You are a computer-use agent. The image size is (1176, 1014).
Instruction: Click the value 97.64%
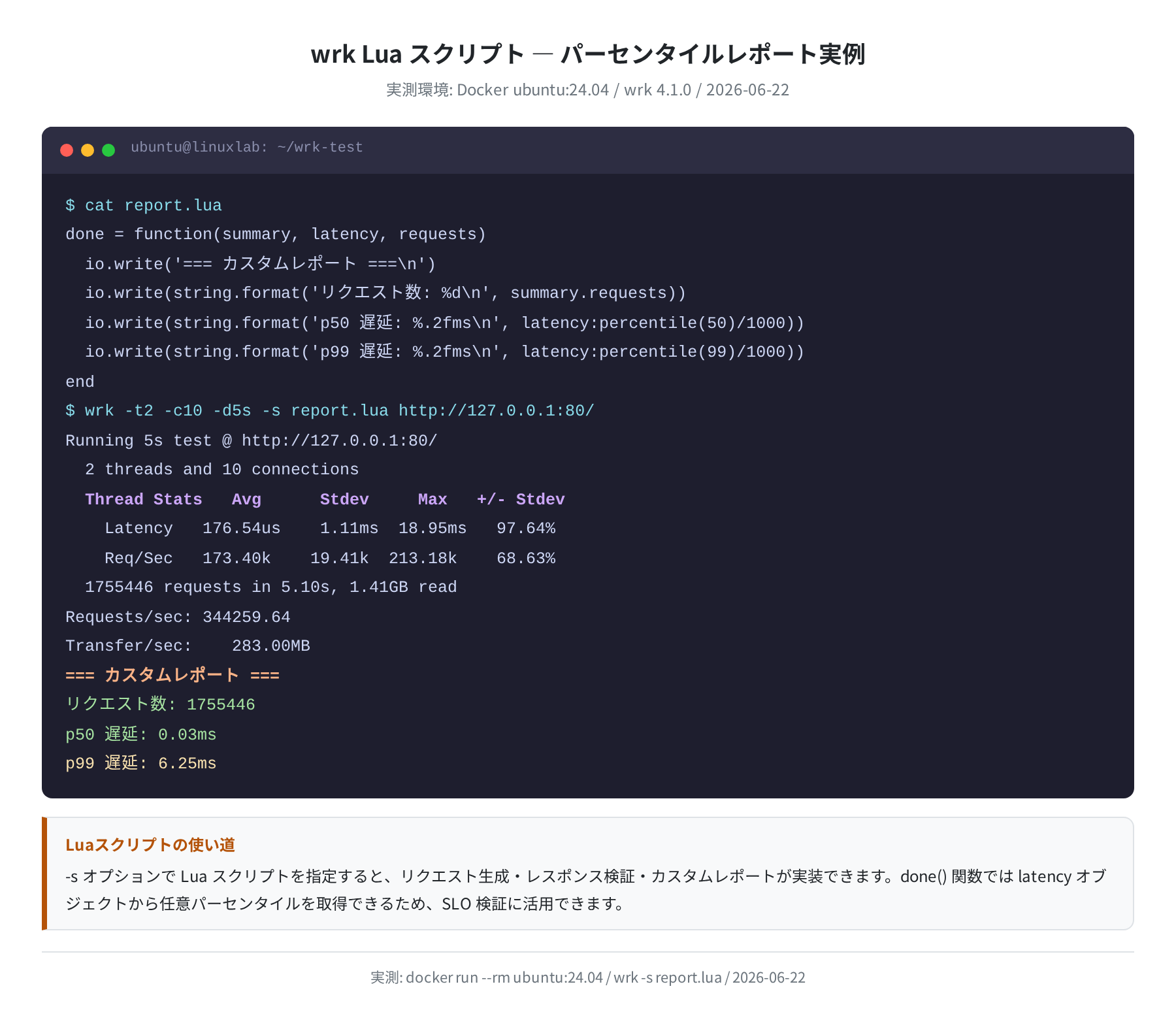click(x=526, y=529)
